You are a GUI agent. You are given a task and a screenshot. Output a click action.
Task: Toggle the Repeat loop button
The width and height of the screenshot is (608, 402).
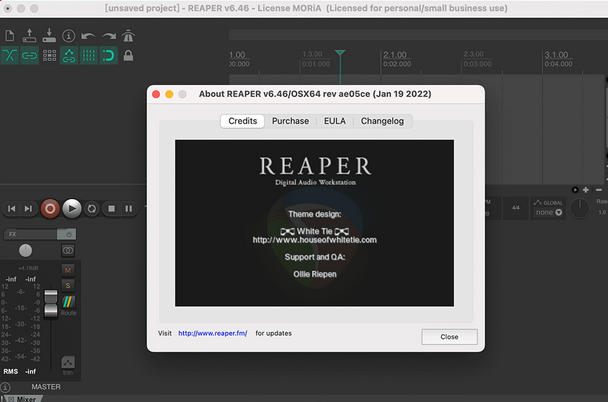point(92,209)
